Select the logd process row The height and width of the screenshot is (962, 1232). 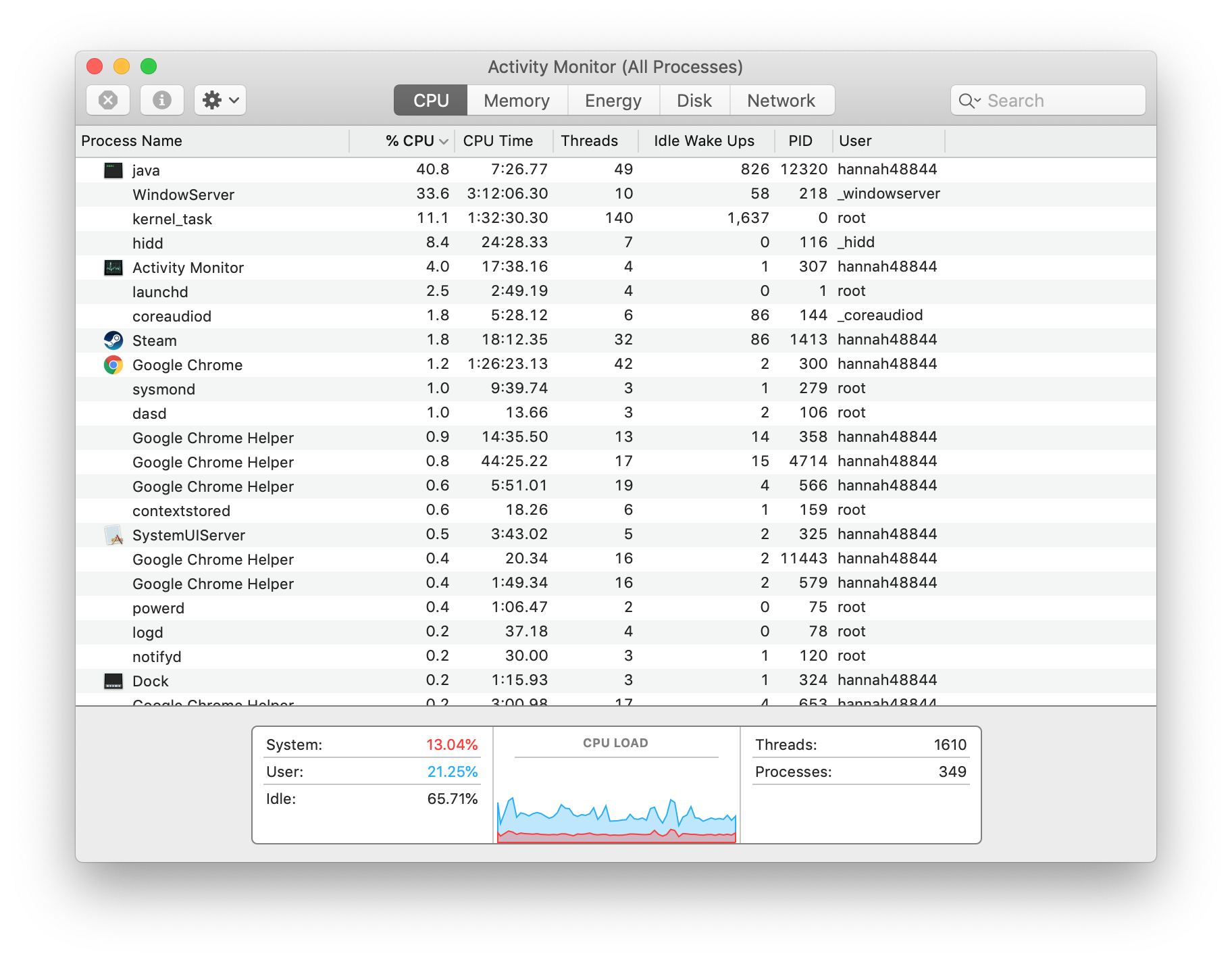(616, 632)
